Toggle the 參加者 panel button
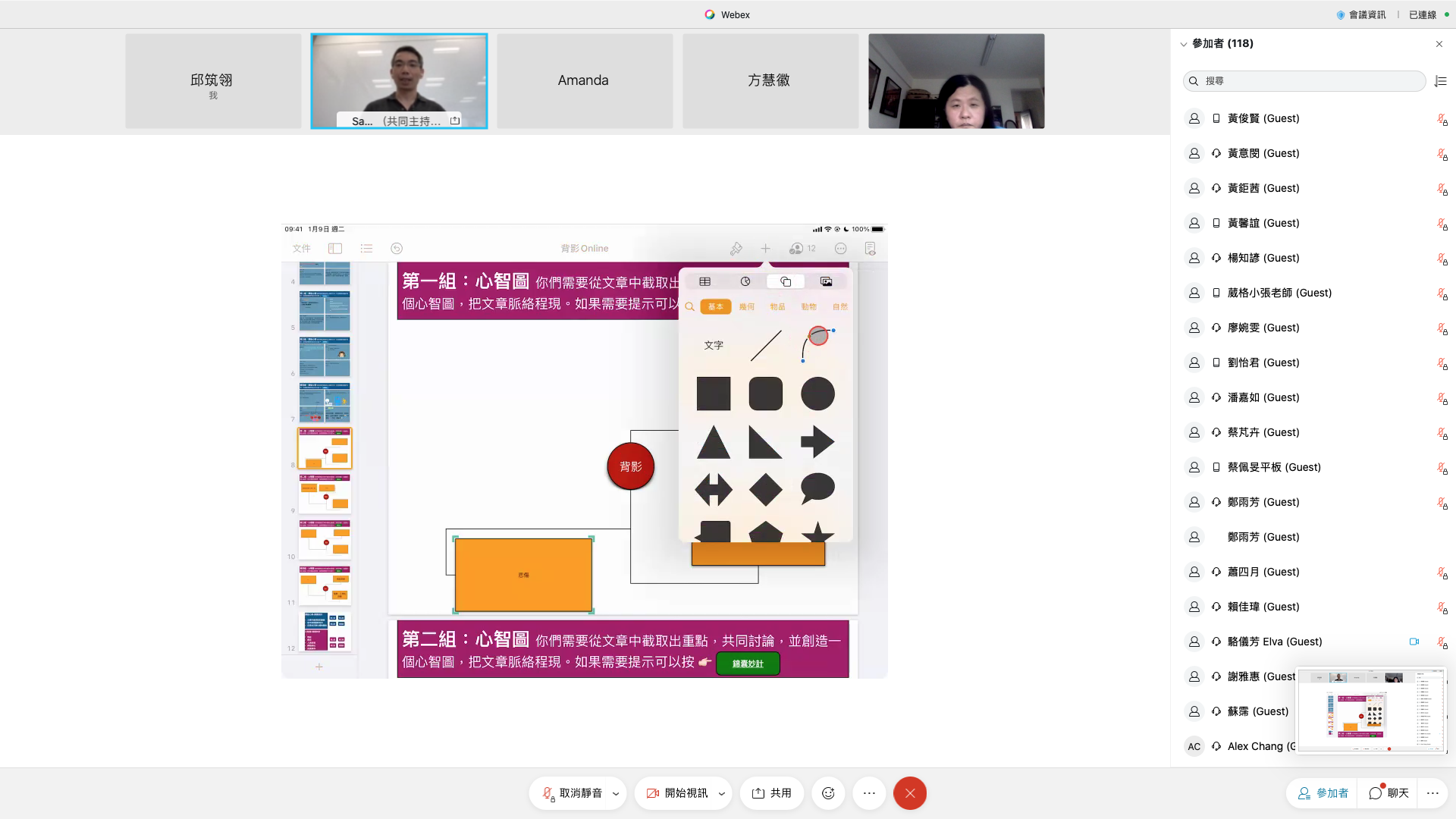The image size is (1456, 819). click(1323, 793)
